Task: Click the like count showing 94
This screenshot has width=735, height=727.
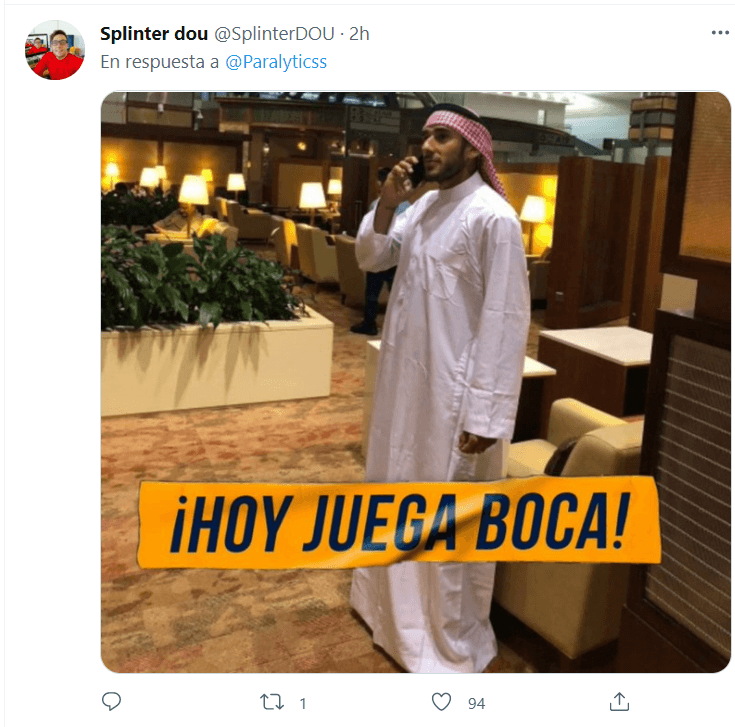Action: (x=476, y=703)
